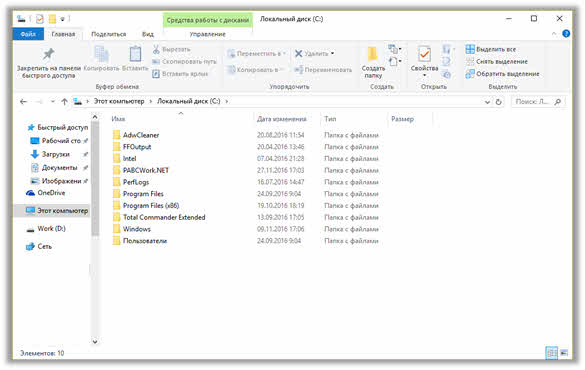Viewport: 585px width, 370px height.
Task: Open Быстрый доступ in sidebar
Action: [58, 128]
